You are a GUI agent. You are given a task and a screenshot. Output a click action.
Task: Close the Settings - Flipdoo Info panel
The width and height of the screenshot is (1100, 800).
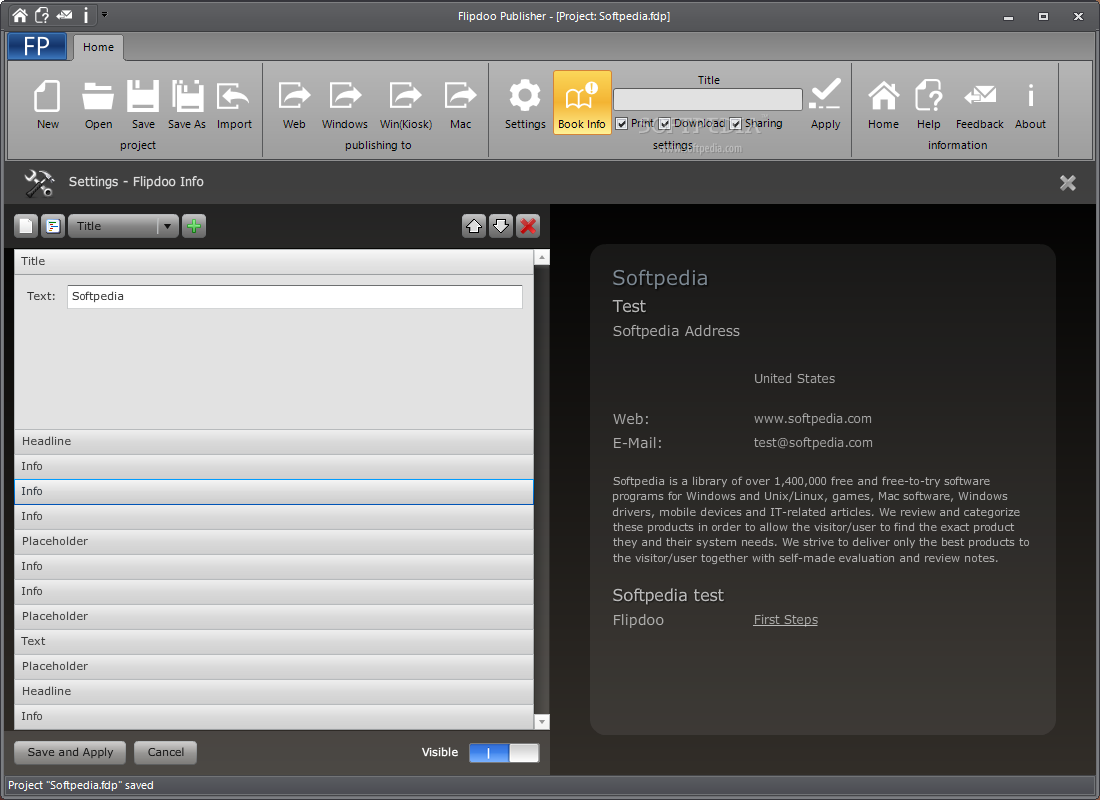[x=1067, y=182]
